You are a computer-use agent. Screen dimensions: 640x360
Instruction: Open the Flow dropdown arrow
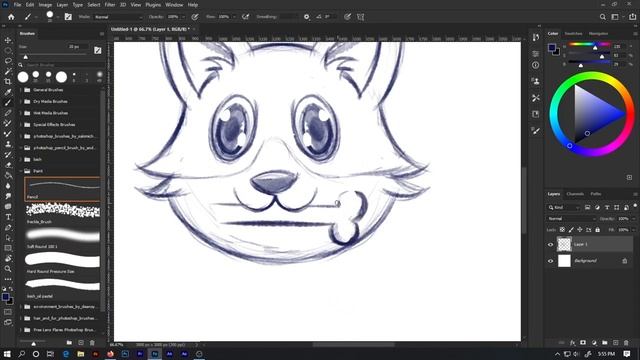[x=234, y=17]
